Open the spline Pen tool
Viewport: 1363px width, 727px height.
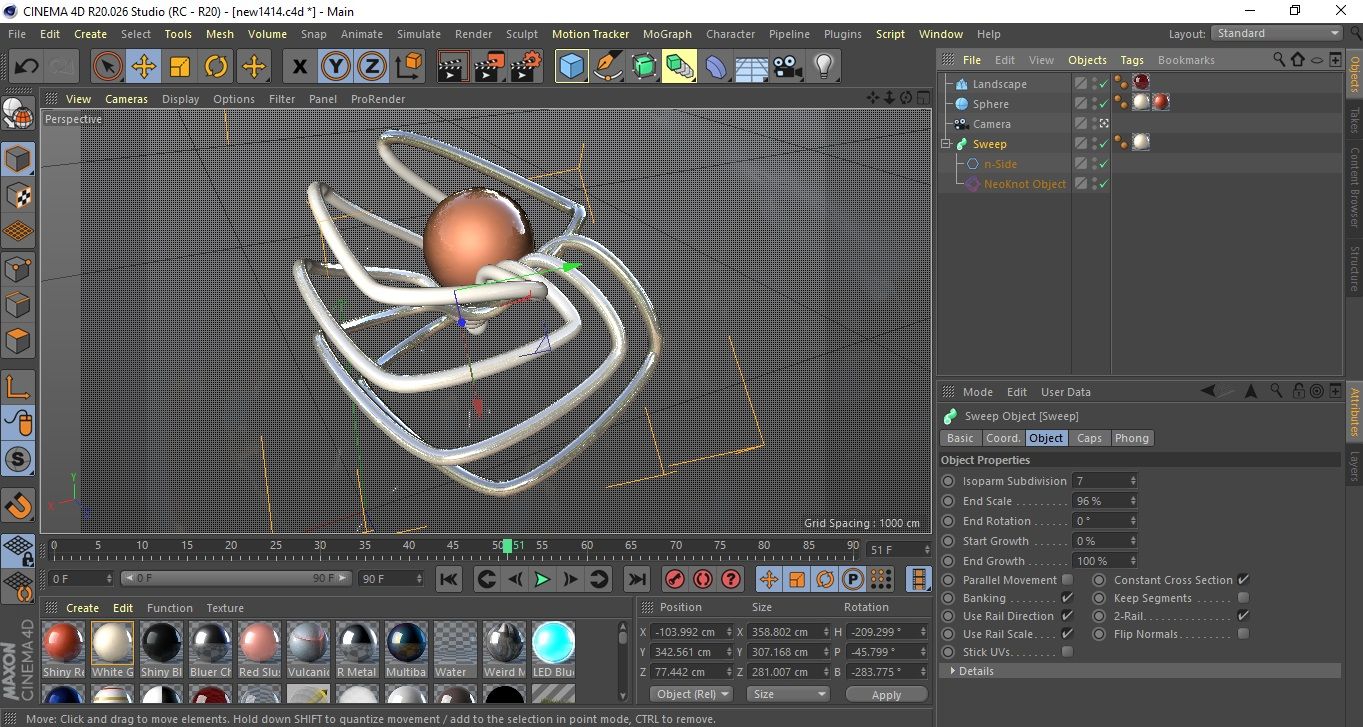[607, 67]
